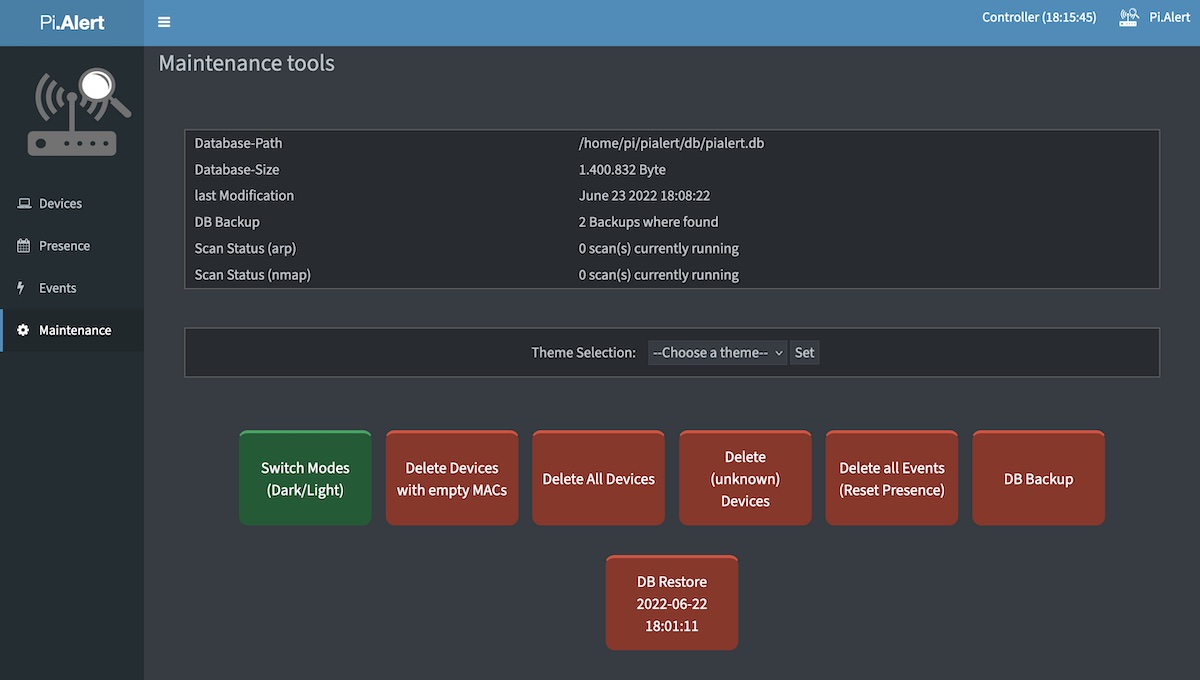
Task: Toggle the hamburger sidebar menu icon
Action: pyautogui.click(x=164, y=22)
